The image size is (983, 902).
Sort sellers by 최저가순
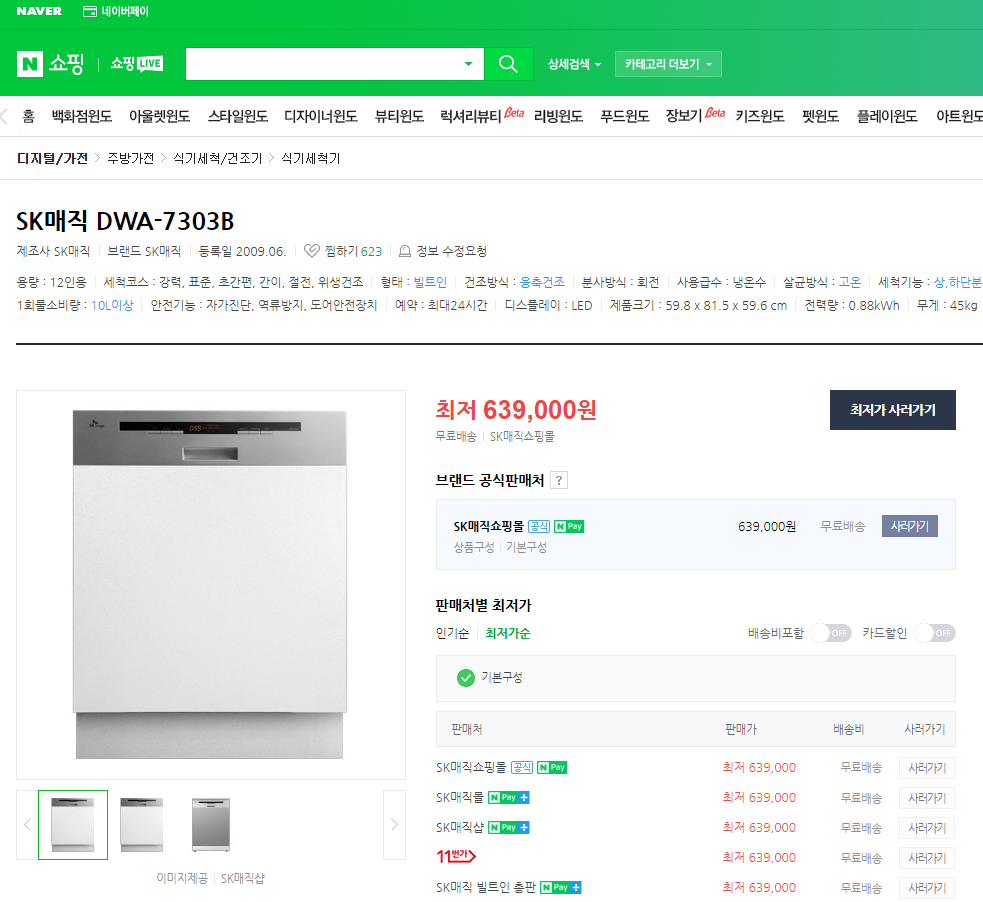pos(508,634)
